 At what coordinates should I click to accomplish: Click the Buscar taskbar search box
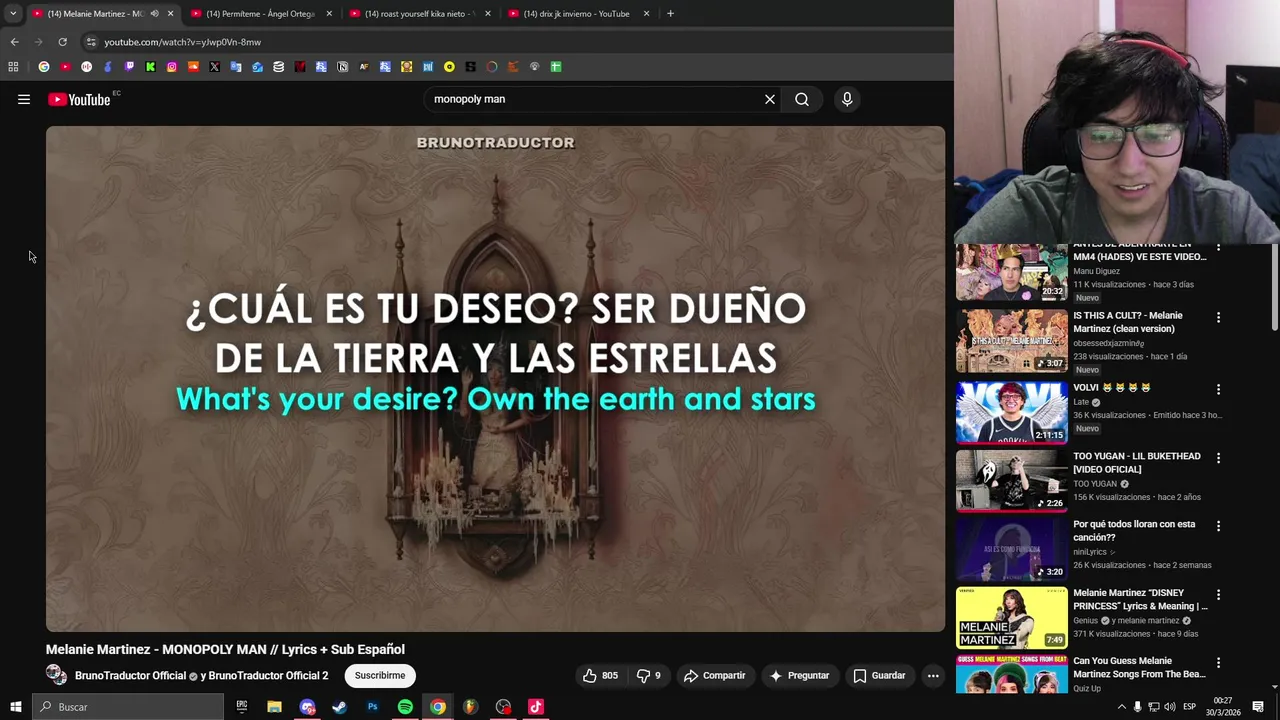[x=128, y=707]
